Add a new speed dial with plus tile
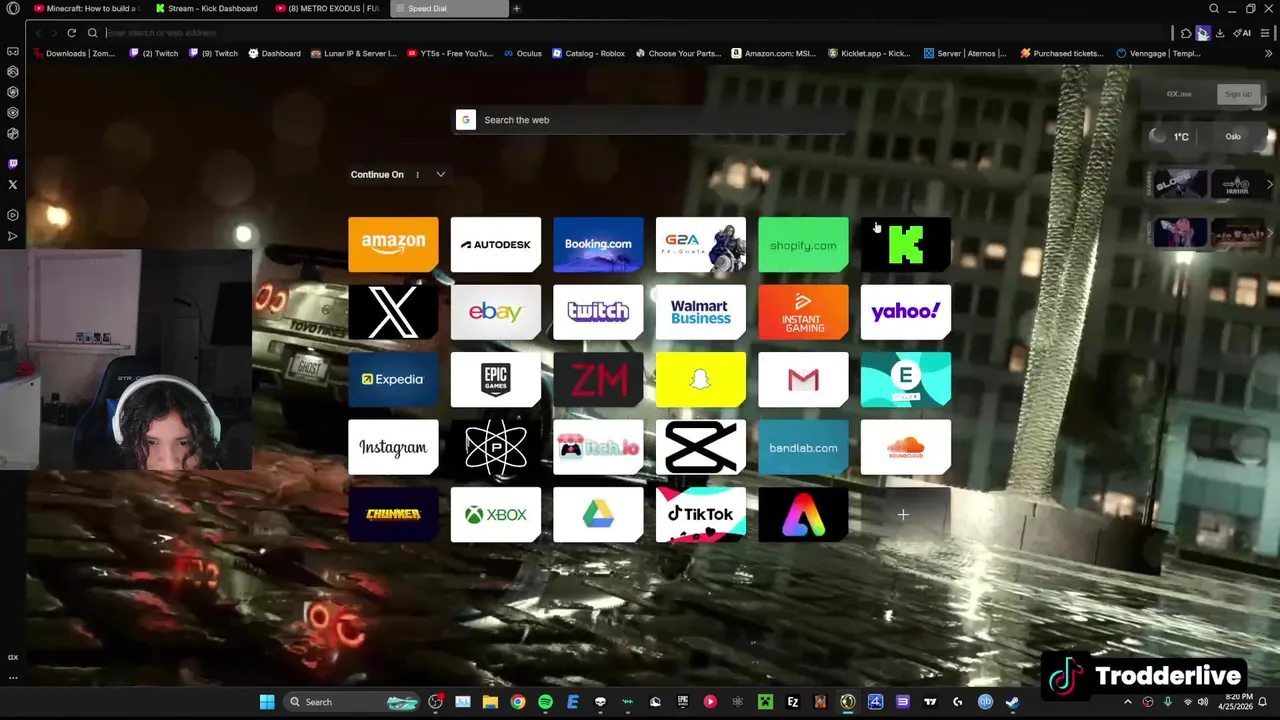The width and height of the screenshot is (1280, 720). [x=906, y=515]
